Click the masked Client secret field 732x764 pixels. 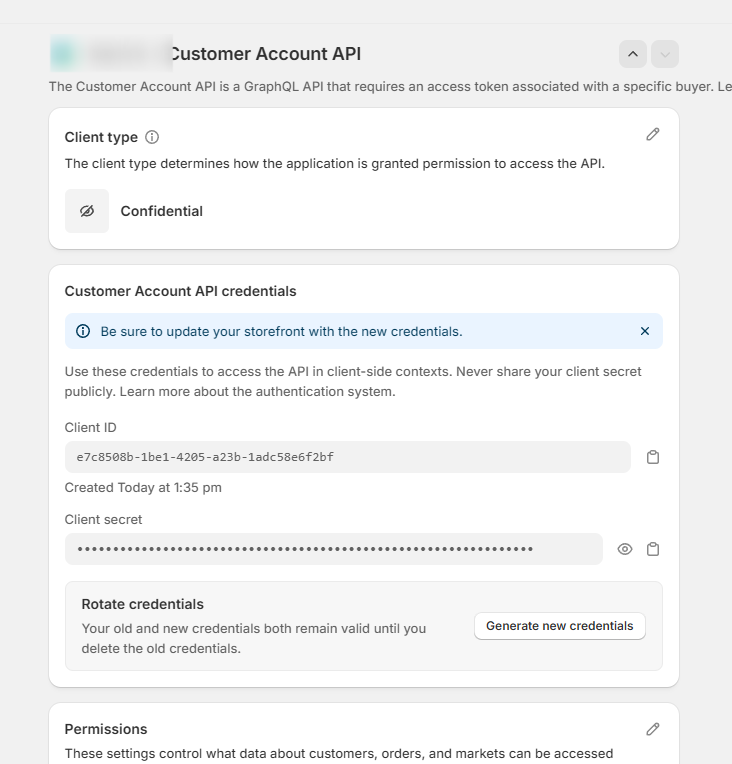point(333,549)
